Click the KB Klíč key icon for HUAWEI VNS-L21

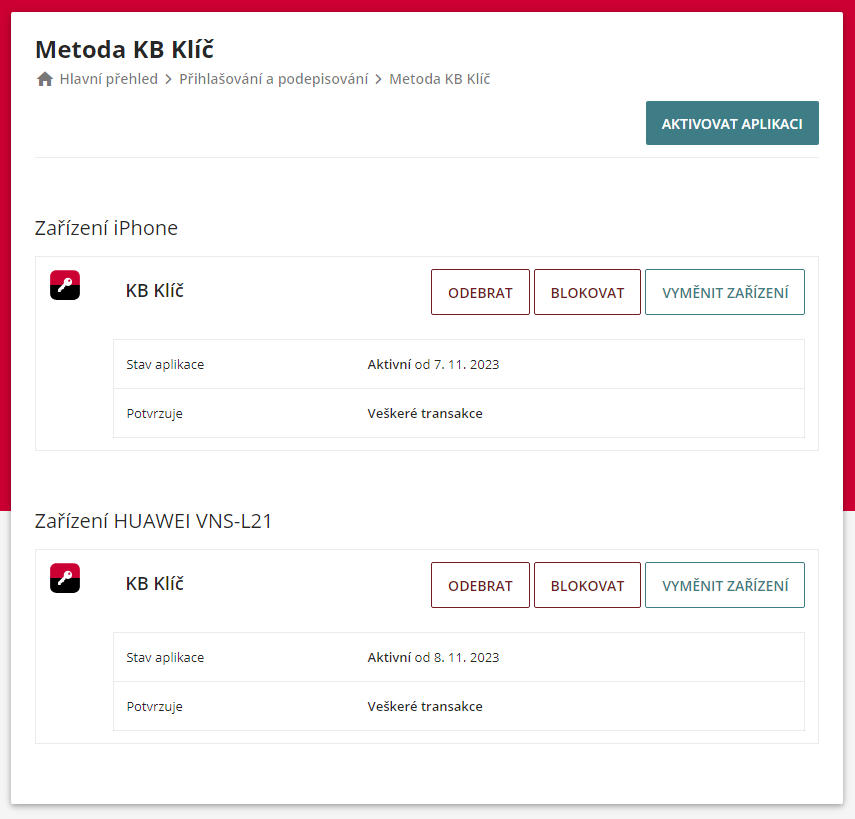[64, 578]
